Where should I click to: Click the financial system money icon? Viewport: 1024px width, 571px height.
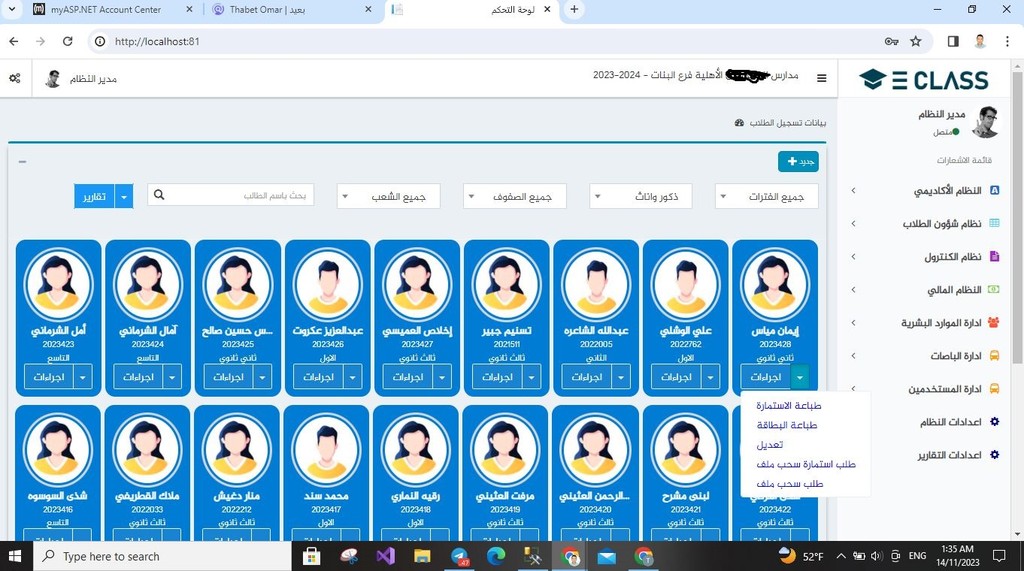point(993,289)
